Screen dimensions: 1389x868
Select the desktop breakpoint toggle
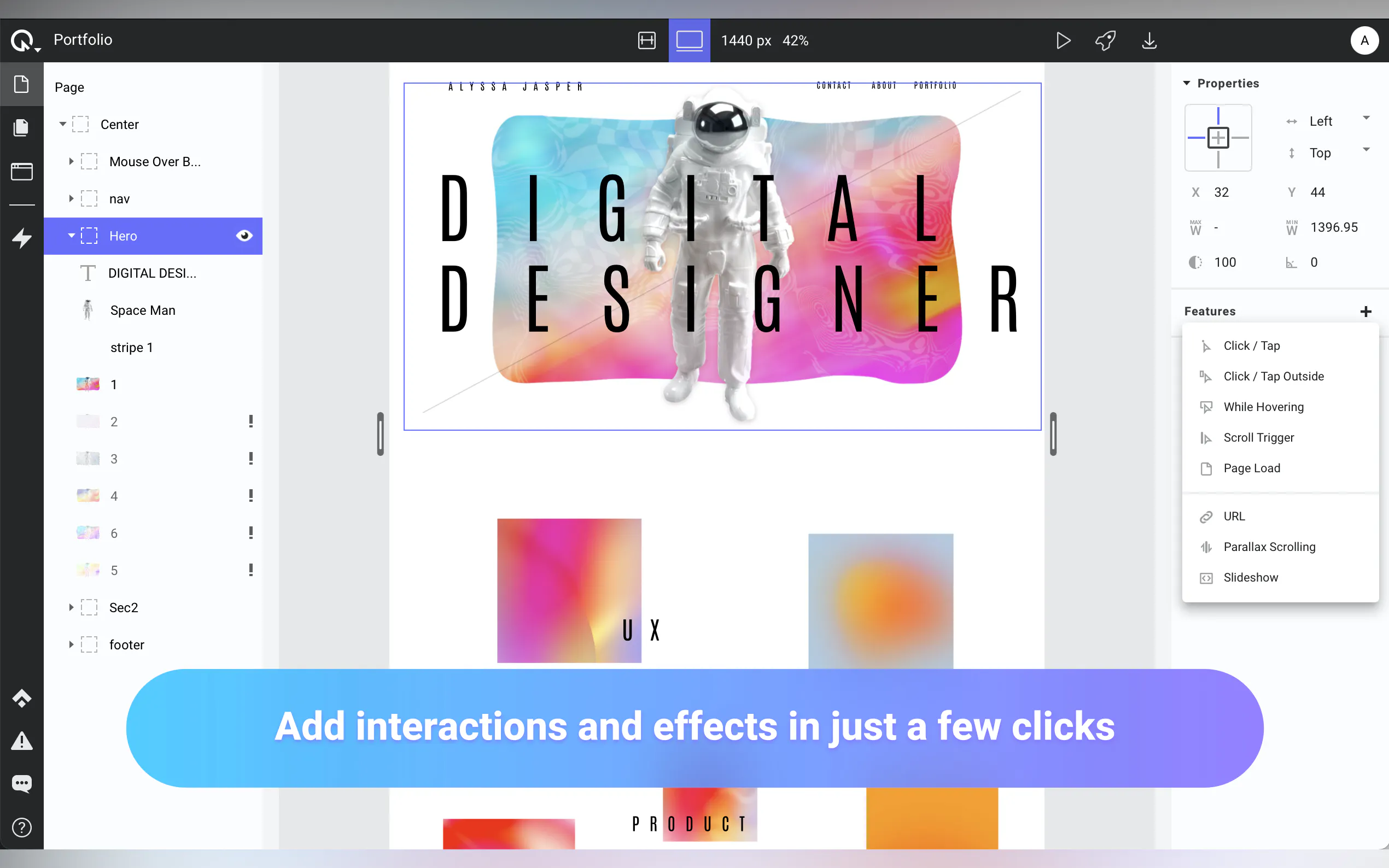[689, 41]
